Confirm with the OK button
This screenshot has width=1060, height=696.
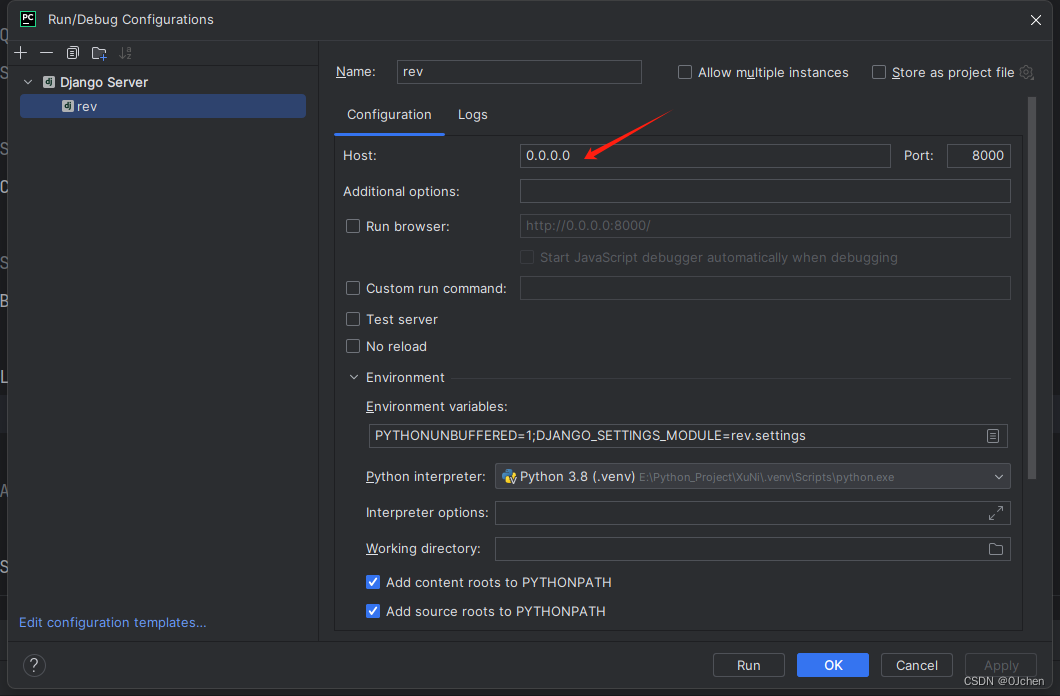coord(833,665)
